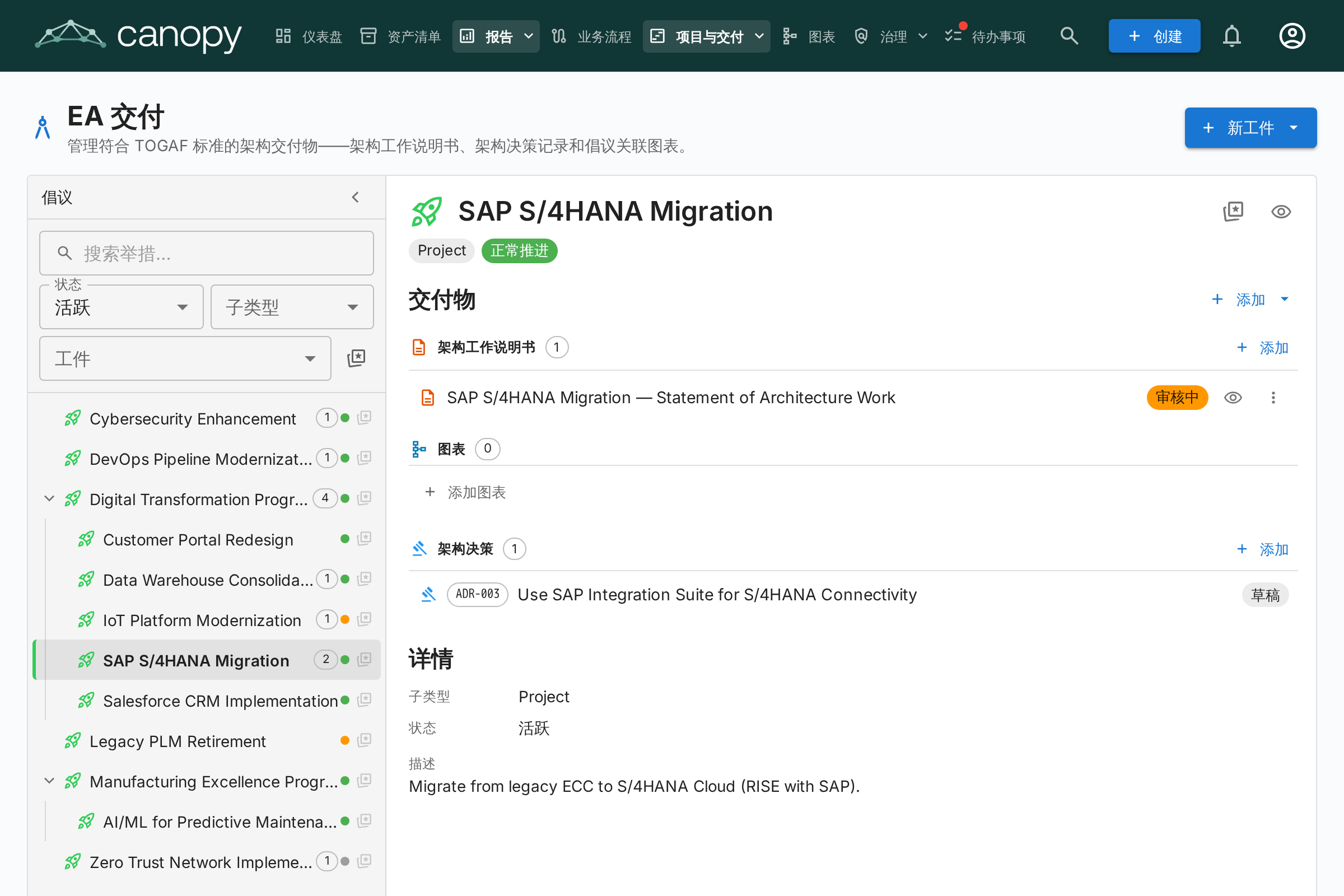Click the artifact icon on the Cybersecurity Enhancement row
The height and width of the screenshot is (896, 1344).
[364, 418]
